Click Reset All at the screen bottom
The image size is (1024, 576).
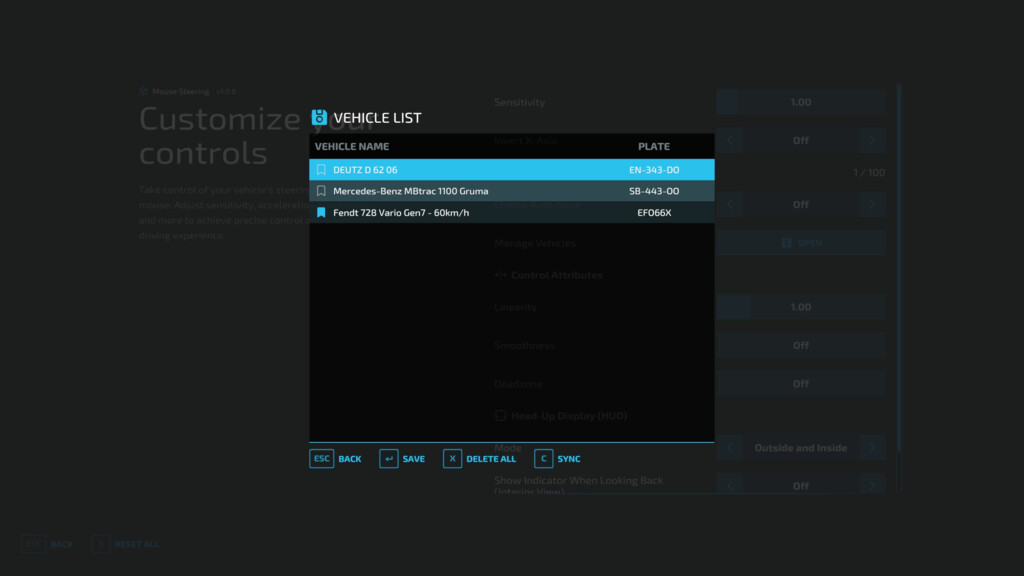click(x=137, y=544)
